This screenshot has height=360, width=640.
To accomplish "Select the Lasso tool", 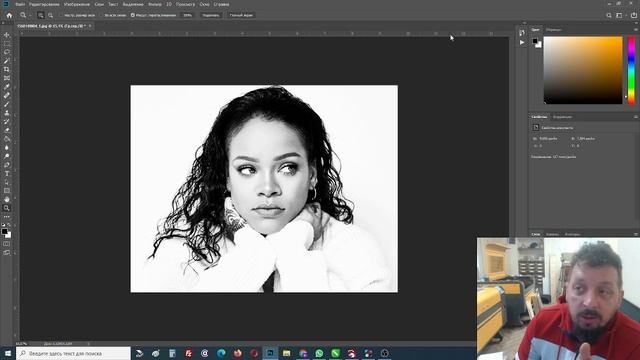I will click(7, 52).
